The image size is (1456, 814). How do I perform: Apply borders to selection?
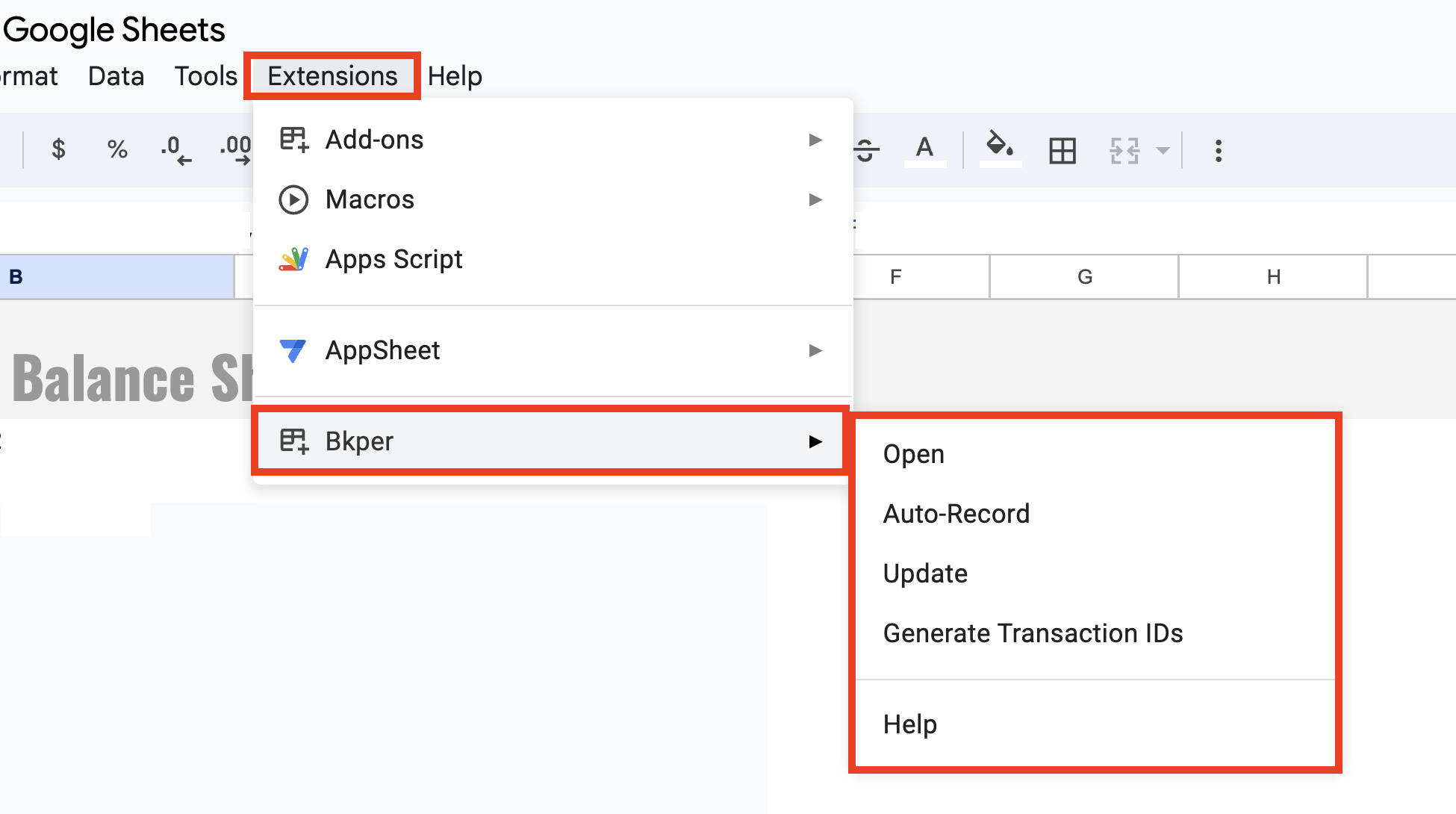pyautogui.click(x=1060, y=149)
